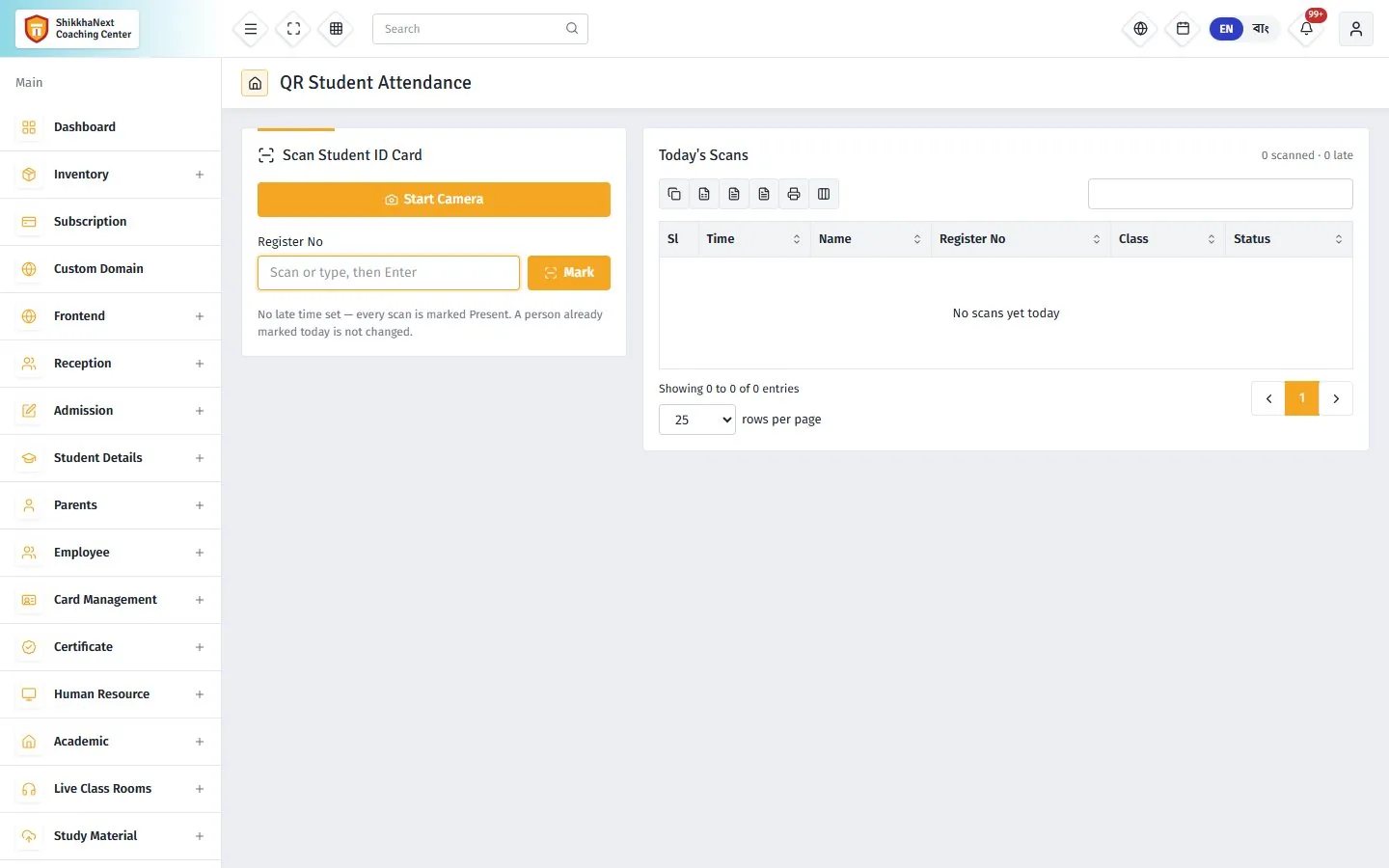Click the Mark attendance button
The width and height of the screenshot is (1389, 868).
pos(569,273)
